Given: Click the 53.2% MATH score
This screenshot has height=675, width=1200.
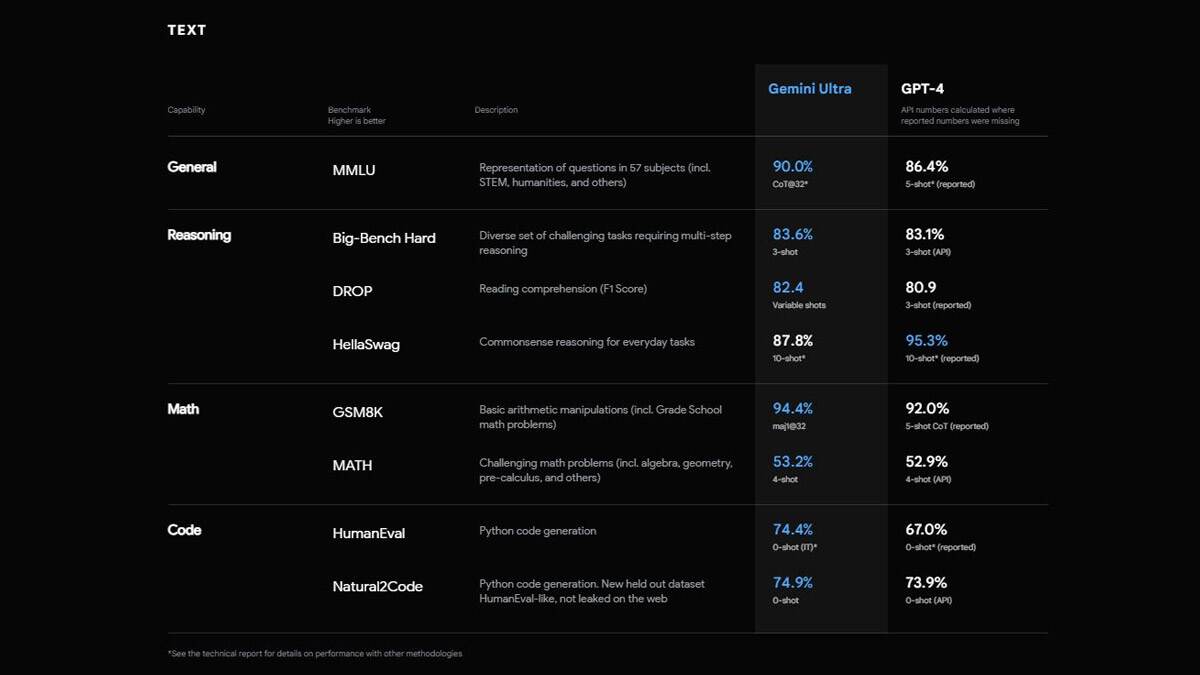Looking at the screenshot, I should point(793,462).
